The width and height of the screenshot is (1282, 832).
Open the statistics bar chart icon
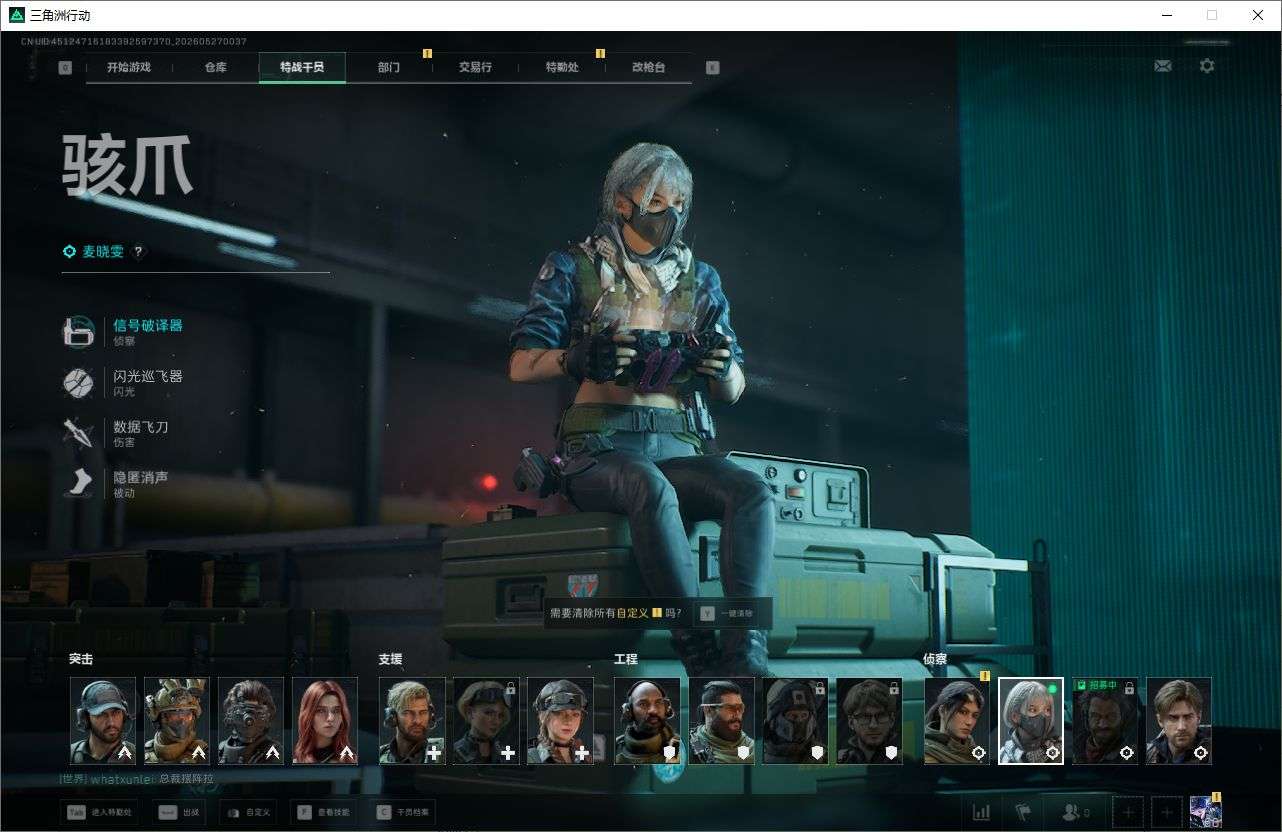[x=982, y=812]
